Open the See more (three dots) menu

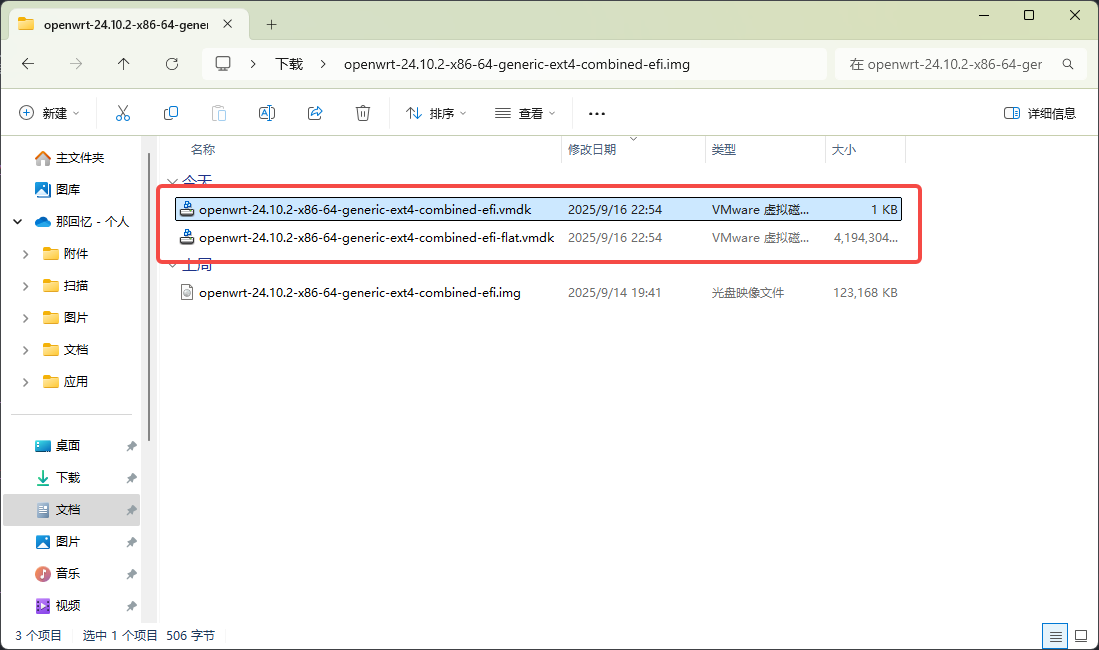[596, 113]
